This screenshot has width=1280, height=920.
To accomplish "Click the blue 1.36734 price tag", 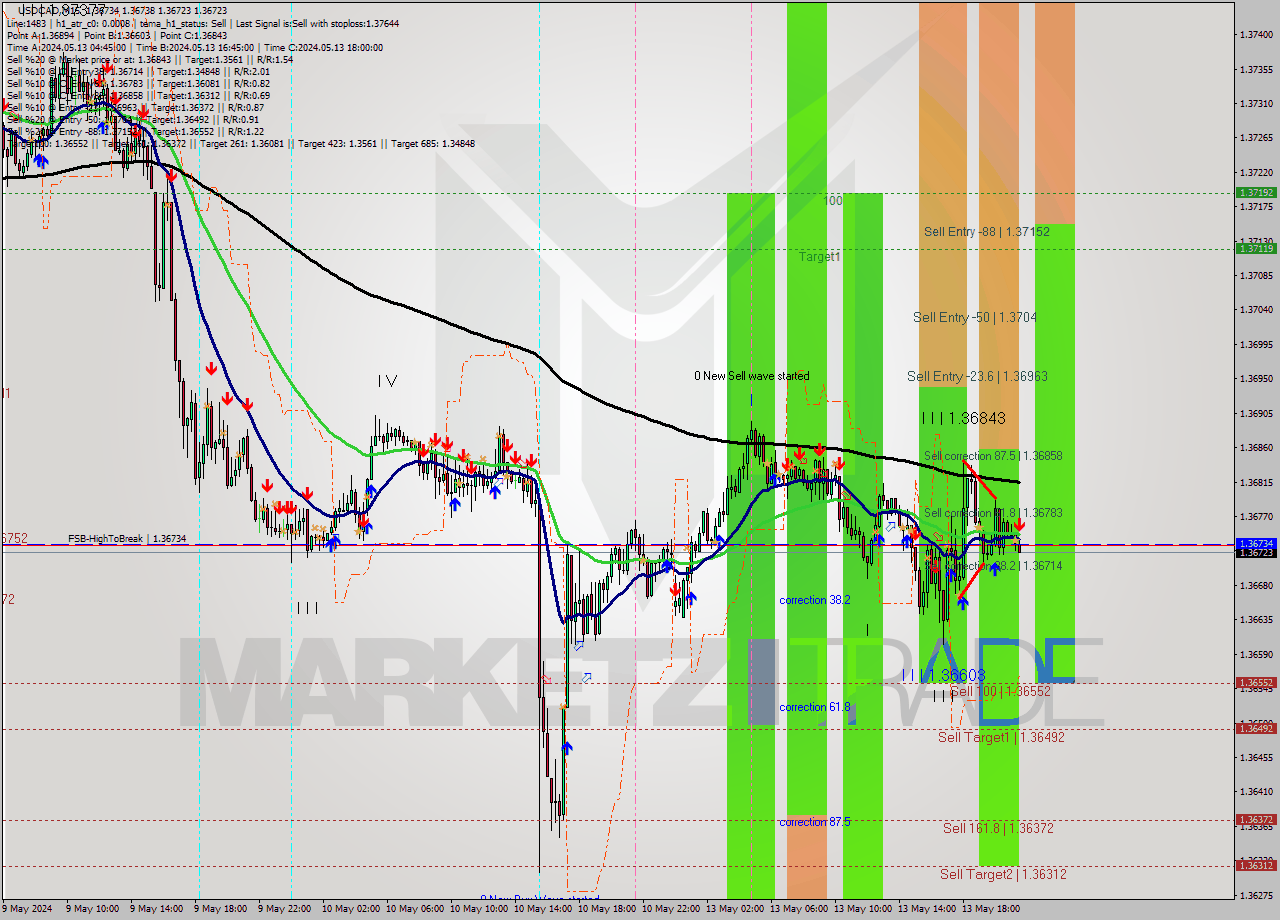I will [1256, 543].
